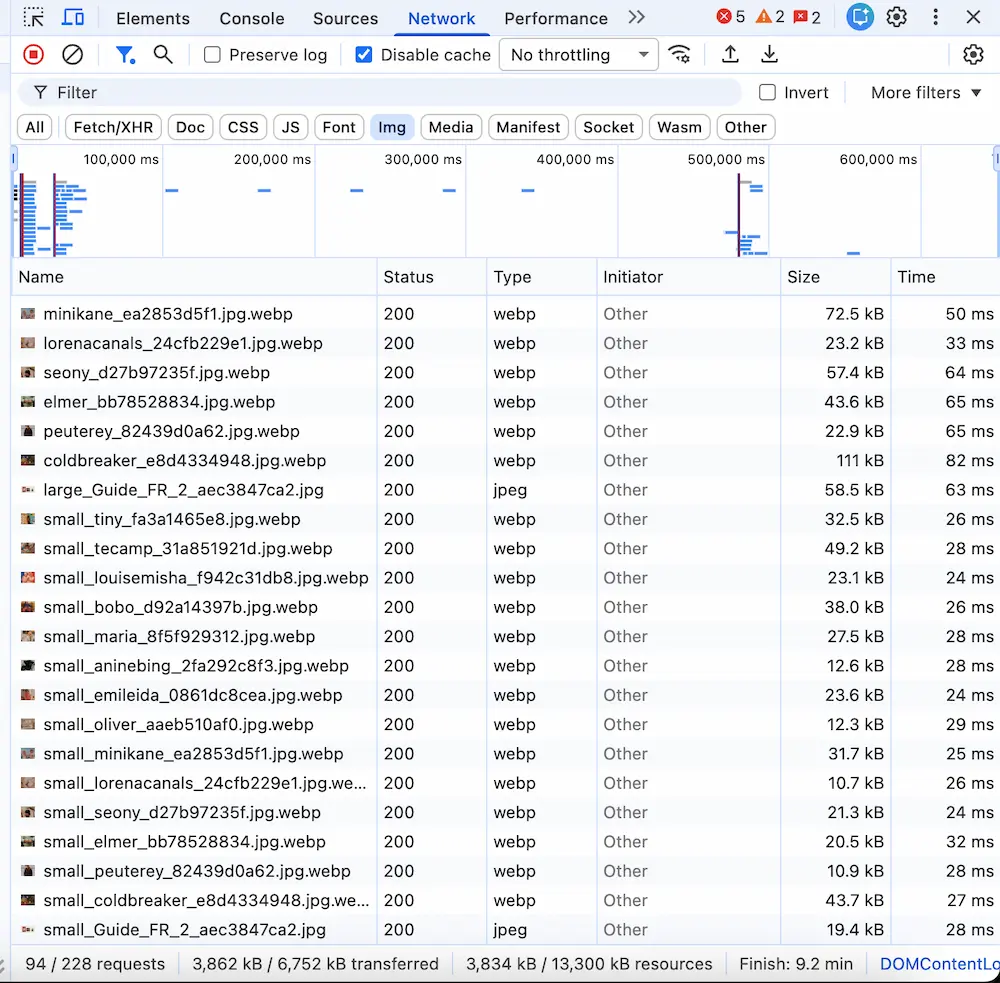This screenshot has width=1000, height=983.
Task: Switch to the Console tab
Action: click(251, 18)
